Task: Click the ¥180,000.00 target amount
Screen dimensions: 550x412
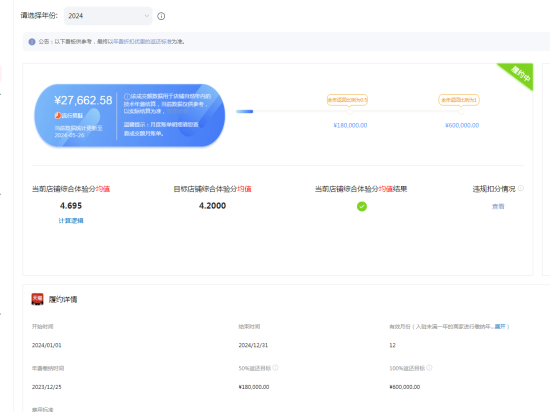Action: point(350,126)
